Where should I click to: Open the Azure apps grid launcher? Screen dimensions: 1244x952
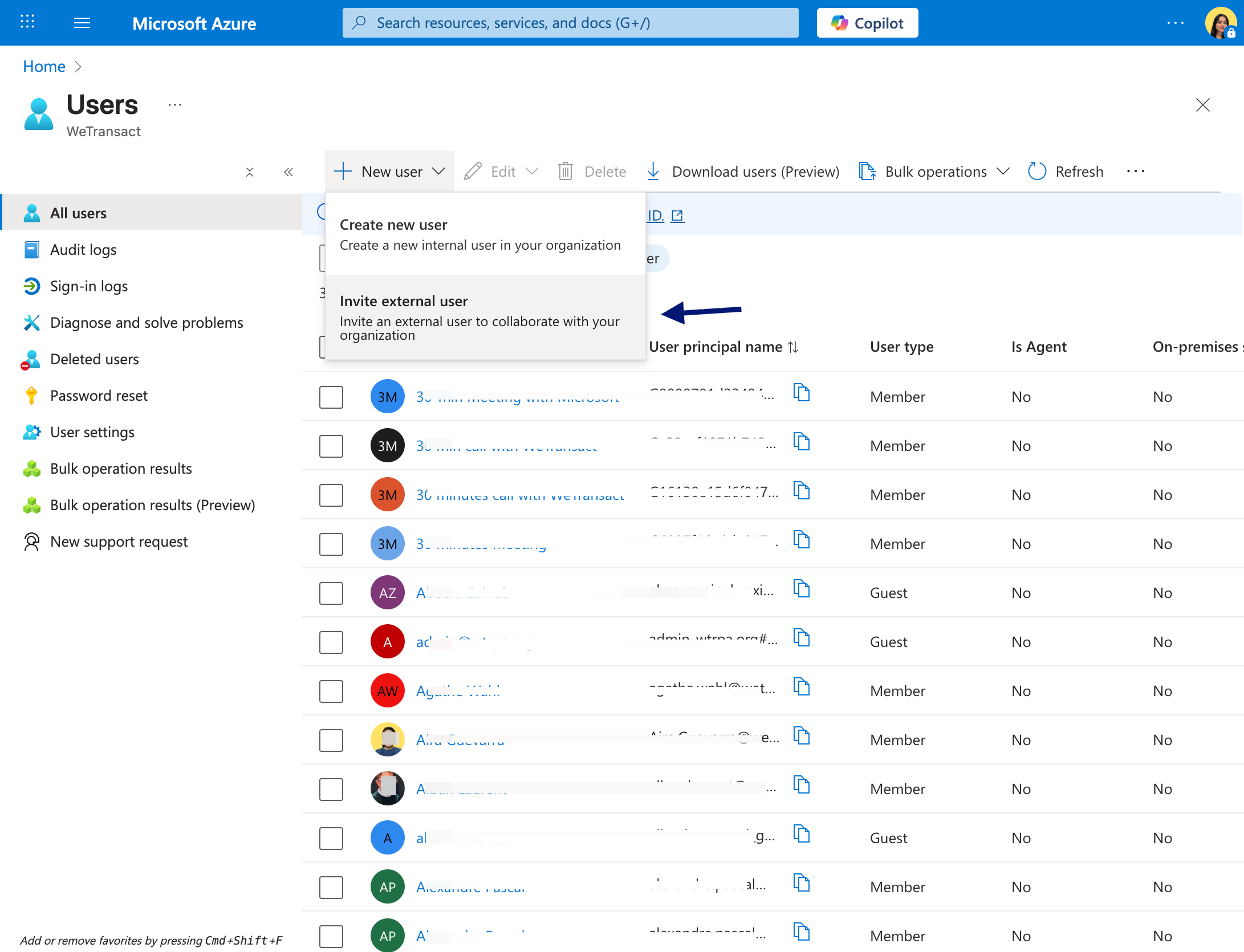(x=27, y=22)
